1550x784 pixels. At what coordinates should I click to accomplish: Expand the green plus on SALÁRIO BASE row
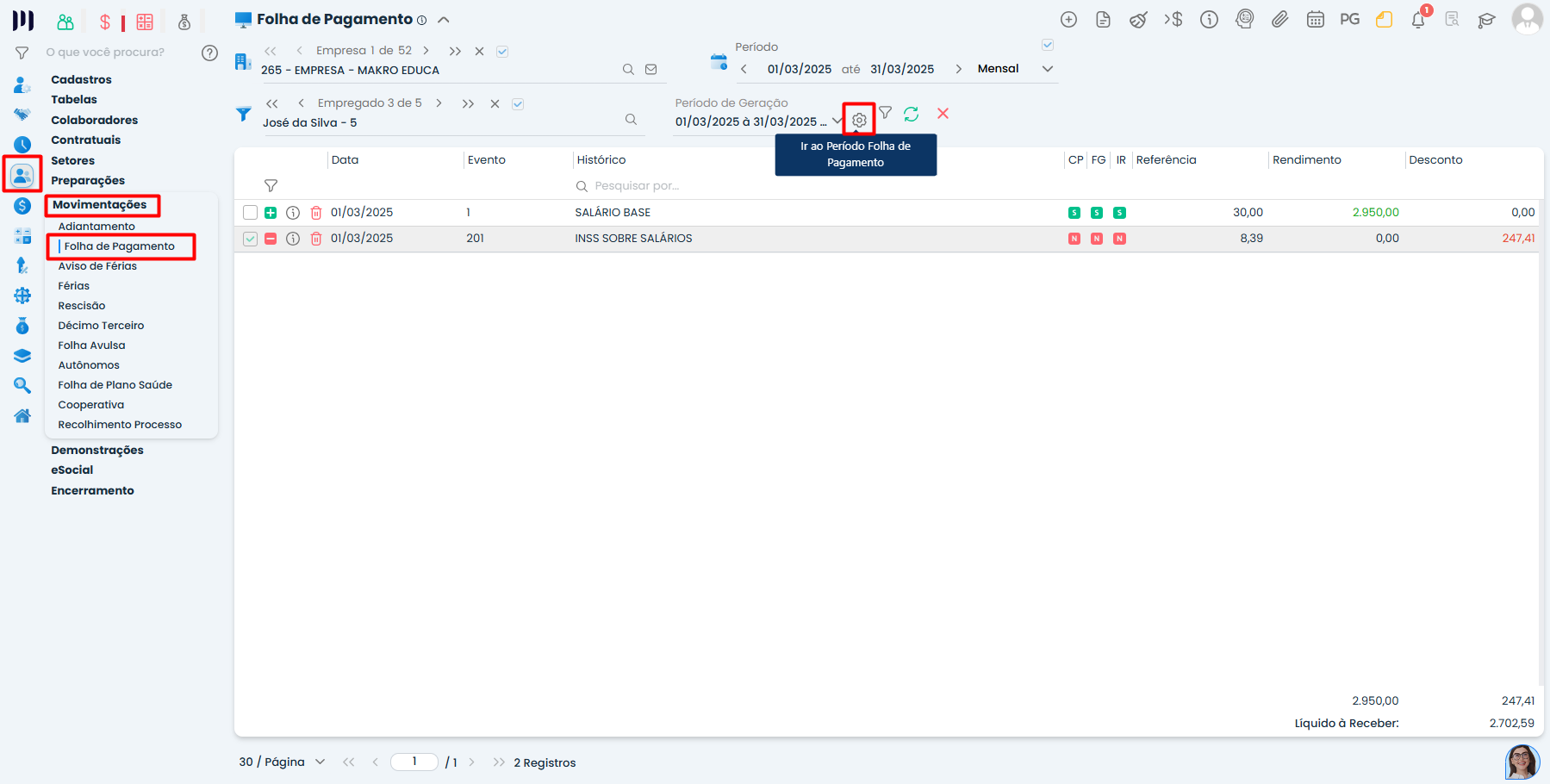tap(271, 213)
